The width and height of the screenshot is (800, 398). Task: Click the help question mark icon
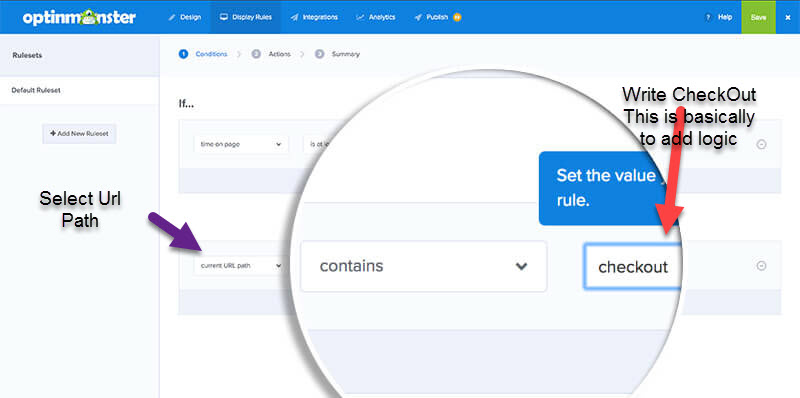pos(708,17)
